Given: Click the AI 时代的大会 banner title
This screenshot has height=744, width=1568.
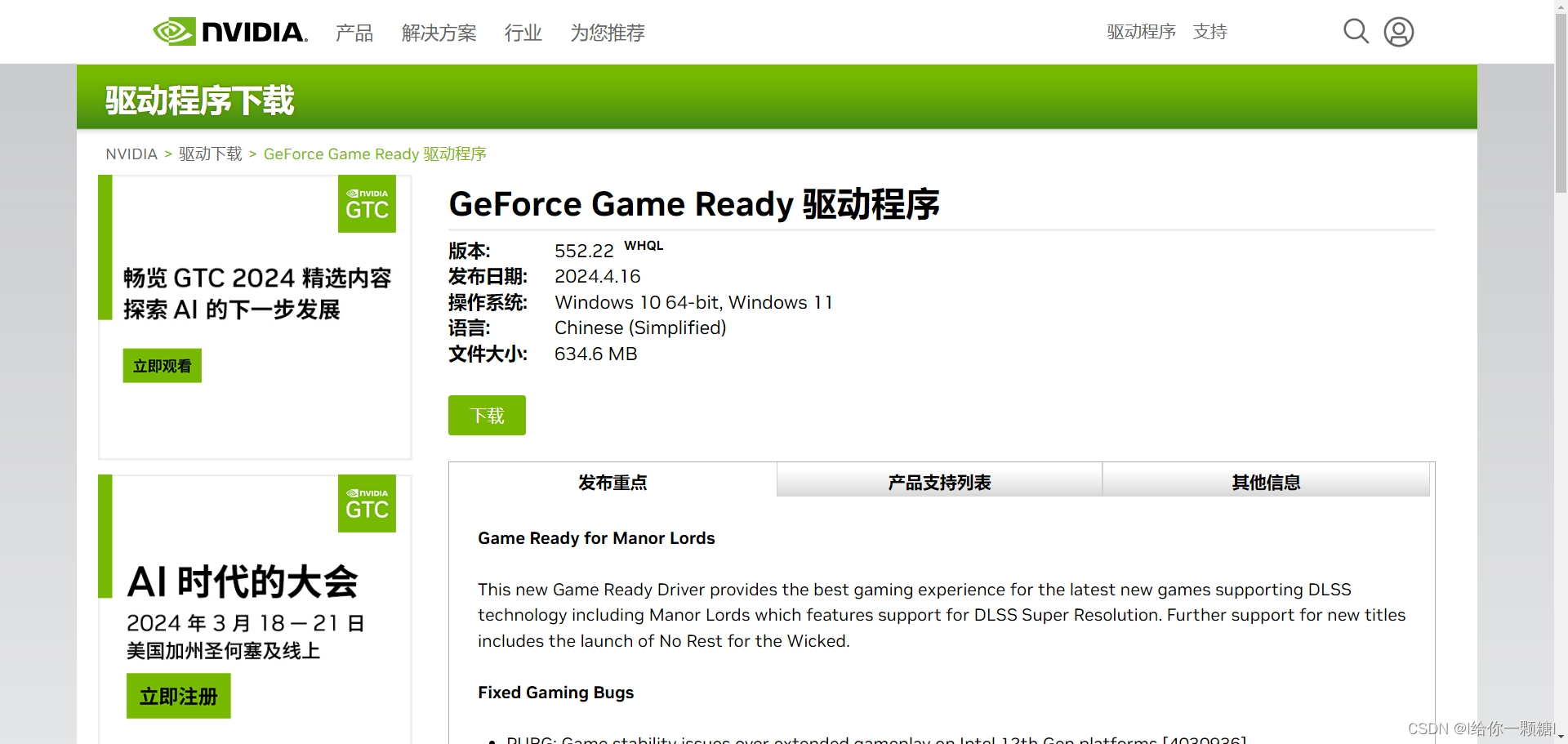Looking at the screenshot, I should (243, 581).
